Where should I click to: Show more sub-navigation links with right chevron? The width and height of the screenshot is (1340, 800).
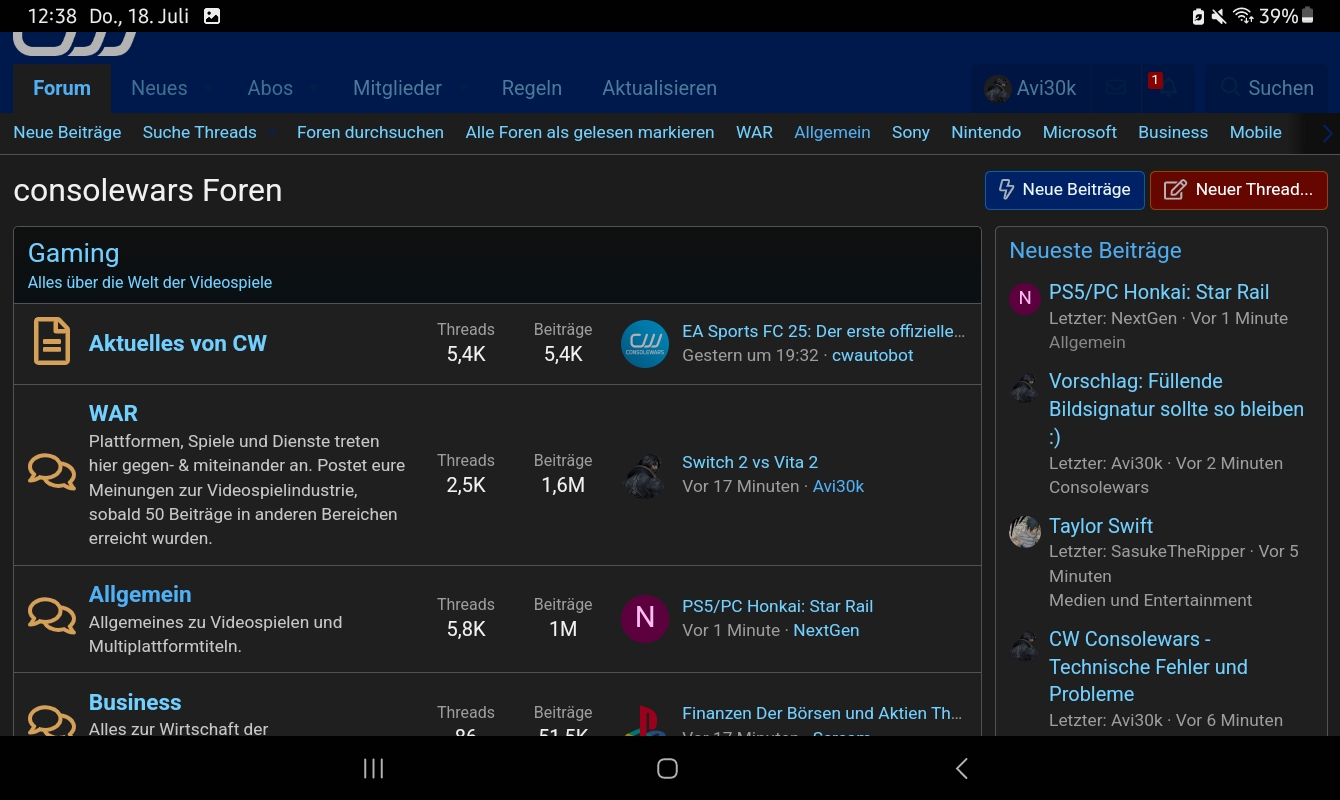[x=1326, y=133]
